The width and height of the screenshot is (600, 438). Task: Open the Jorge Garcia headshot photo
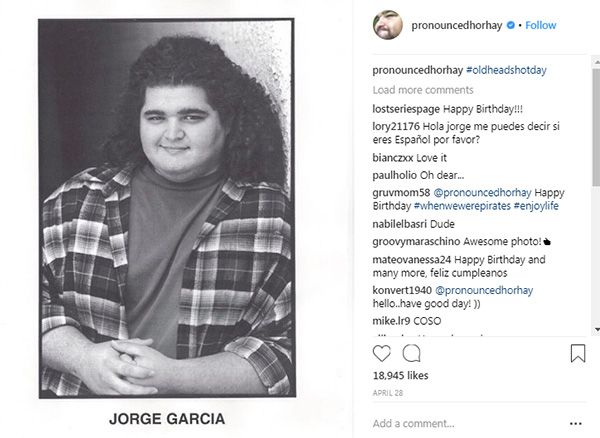click(167, 208)
